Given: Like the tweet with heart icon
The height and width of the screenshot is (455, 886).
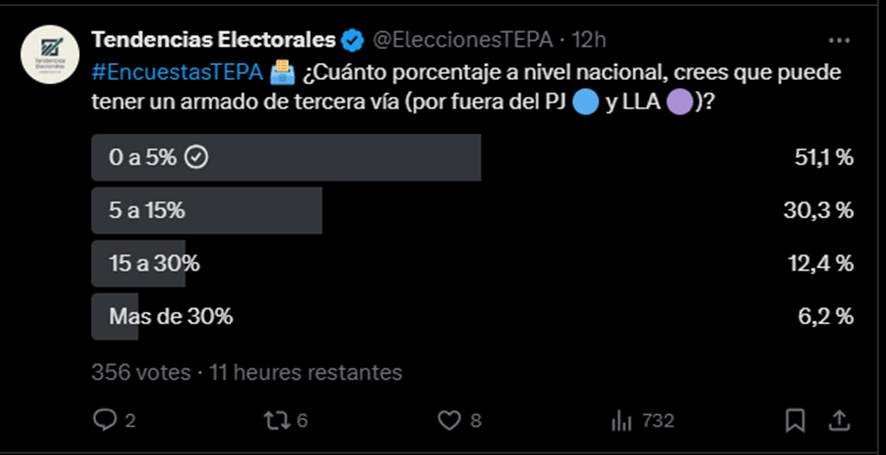Looking at the screenshot, I should click(x=452, y=420).
